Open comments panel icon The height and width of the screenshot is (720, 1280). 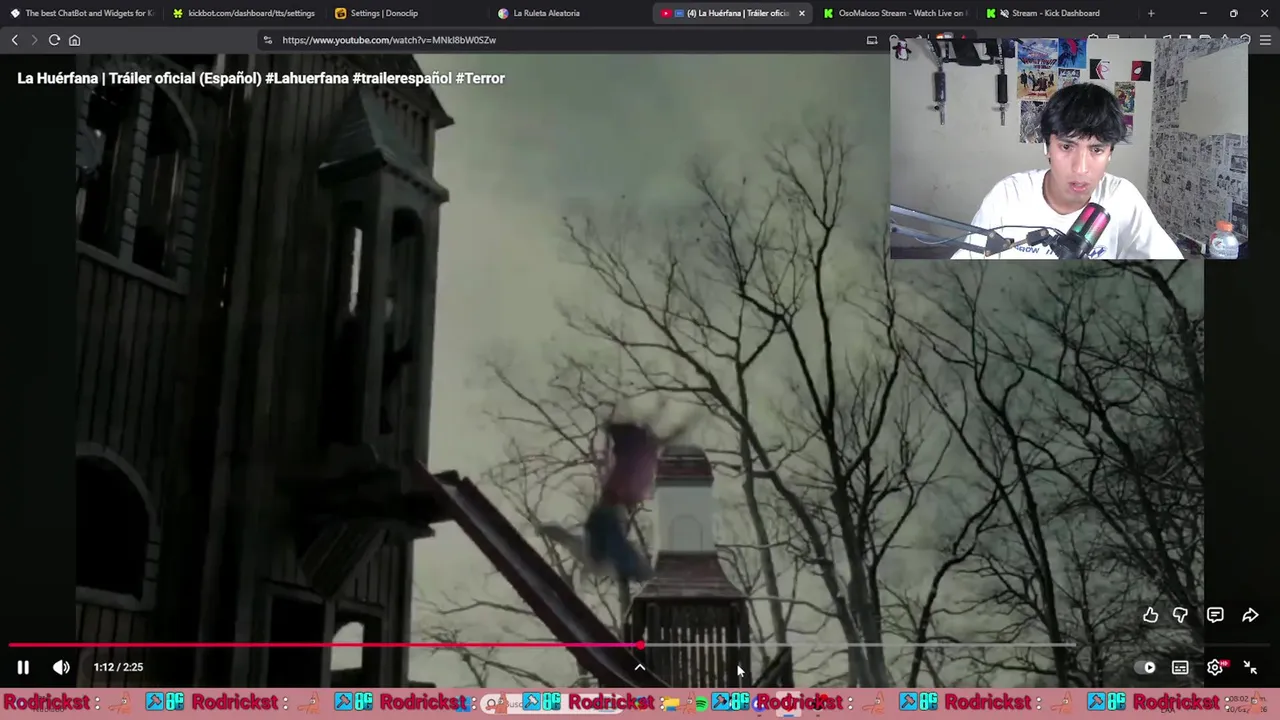click(x=1215, y=616)
